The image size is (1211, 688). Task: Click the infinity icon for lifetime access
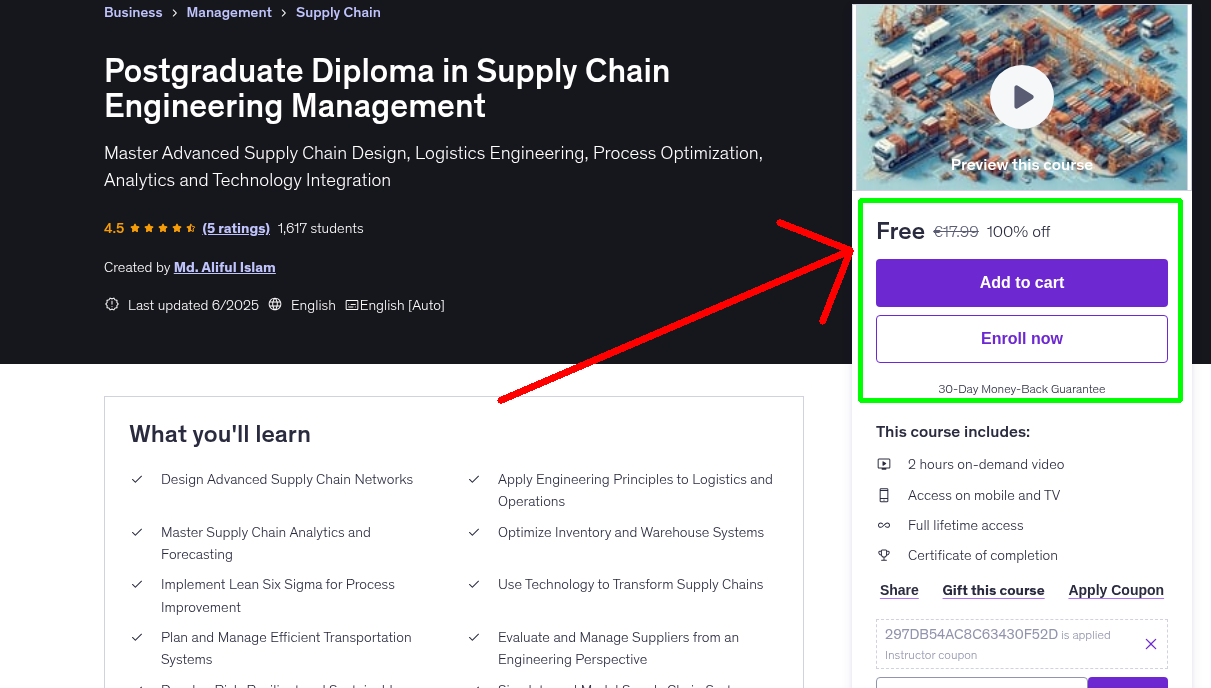pyautogui.click(x=884, y=524)
